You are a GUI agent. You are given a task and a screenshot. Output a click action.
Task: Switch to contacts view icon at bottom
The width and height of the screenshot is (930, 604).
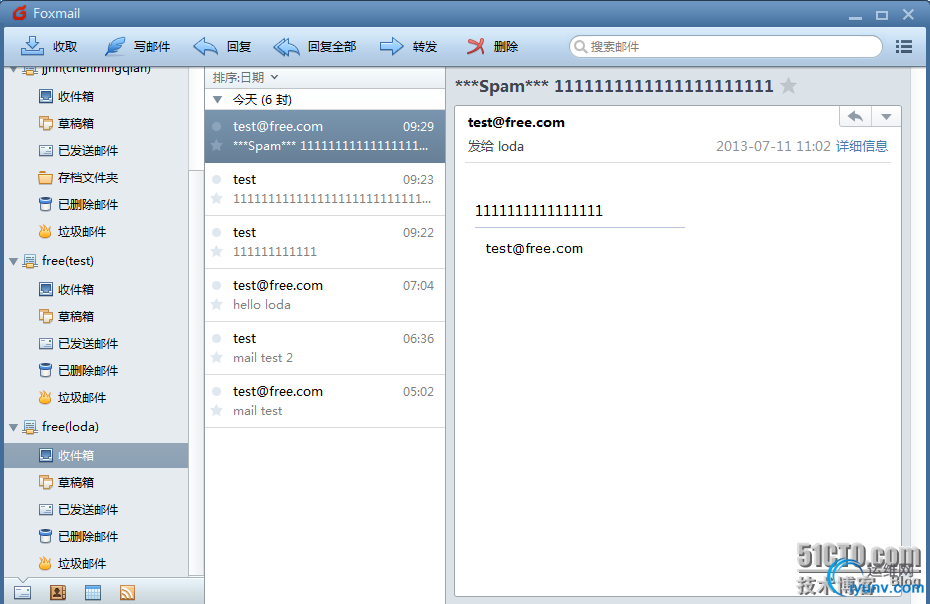point(58,592)
